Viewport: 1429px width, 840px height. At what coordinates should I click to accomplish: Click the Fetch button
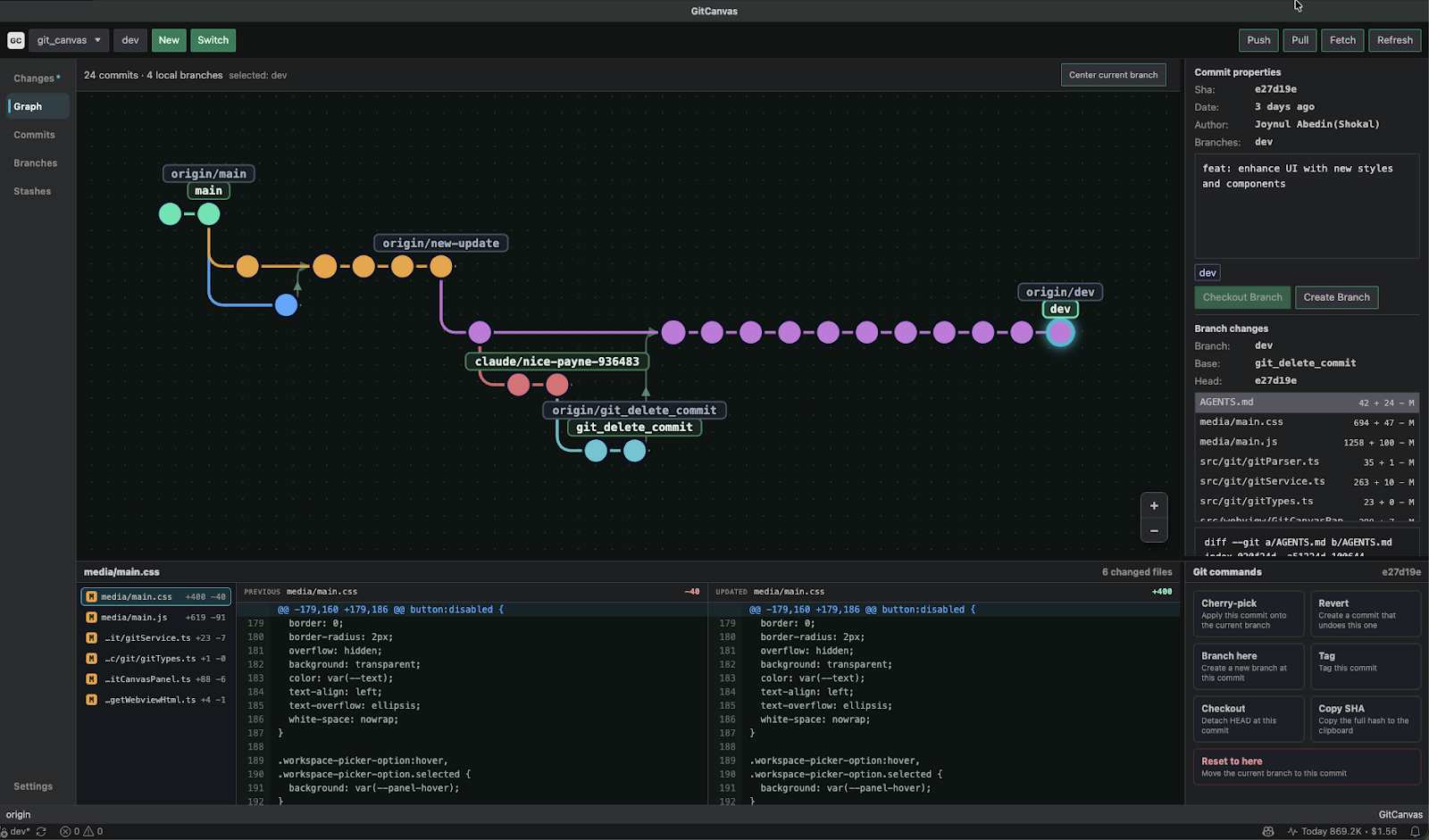(1342, 40)
